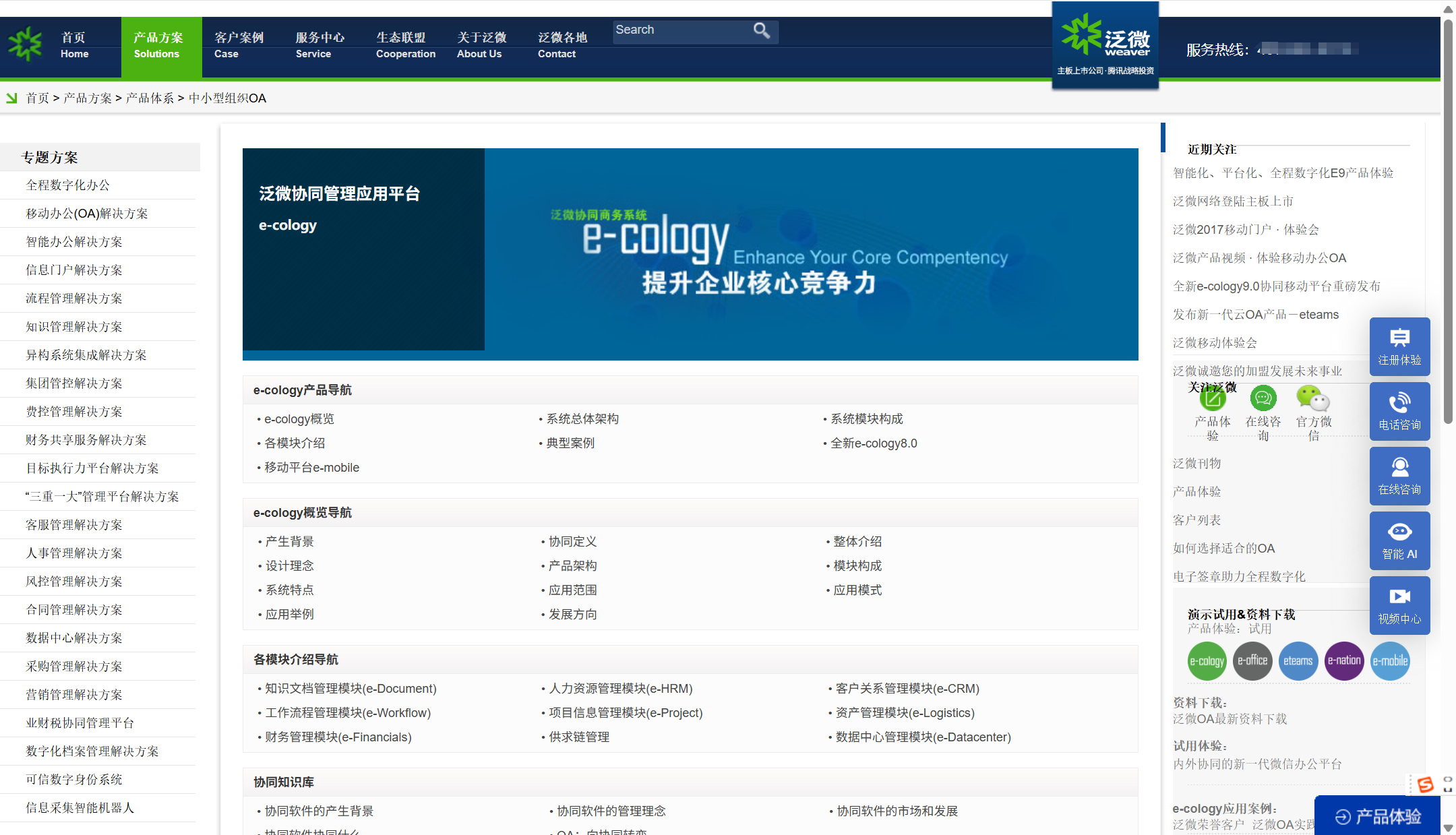Click inside the Search input field
1456x835 pixels.
click(681, 30)
